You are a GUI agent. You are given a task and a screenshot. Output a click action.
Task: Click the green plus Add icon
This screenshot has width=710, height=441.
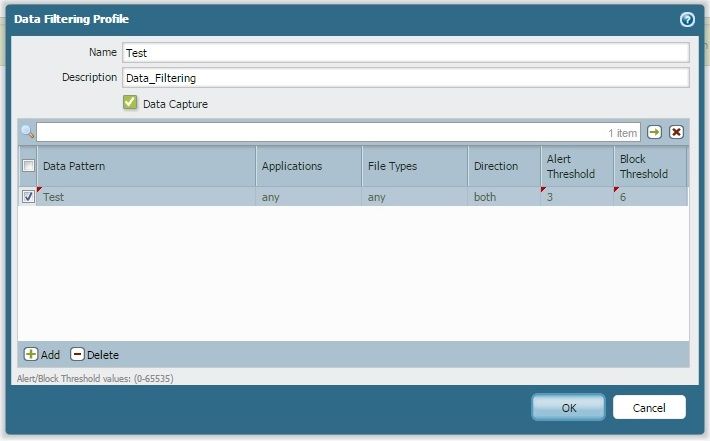coord(31,355)
